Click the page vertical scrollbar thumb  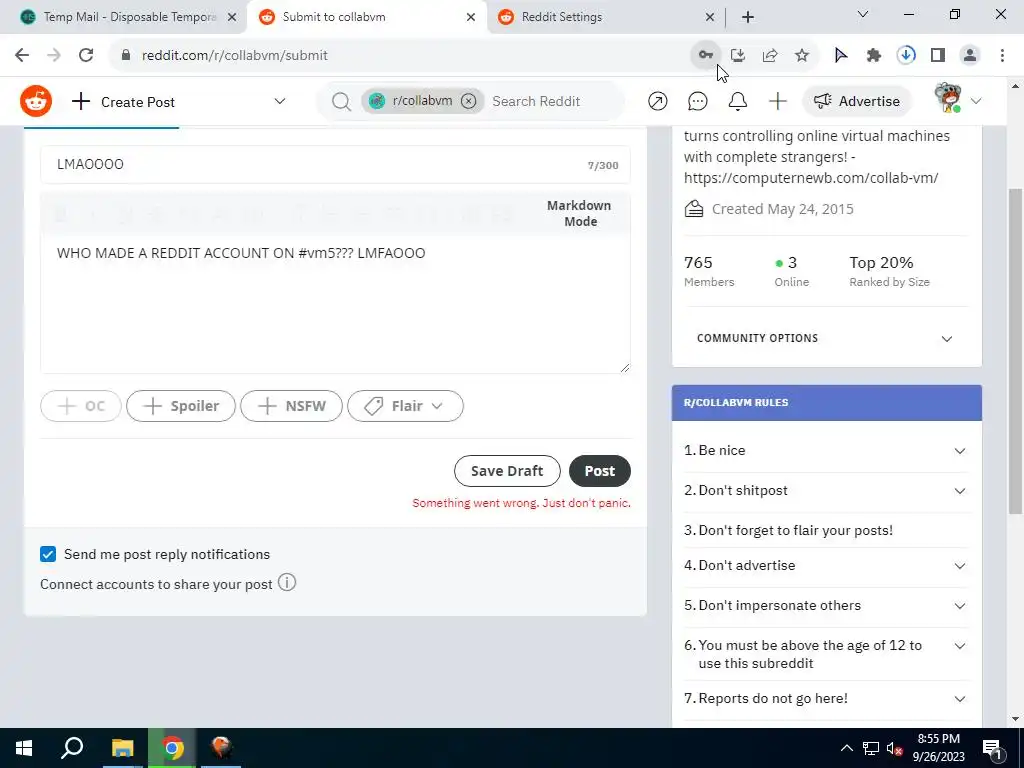click(x=1015, y=349)
